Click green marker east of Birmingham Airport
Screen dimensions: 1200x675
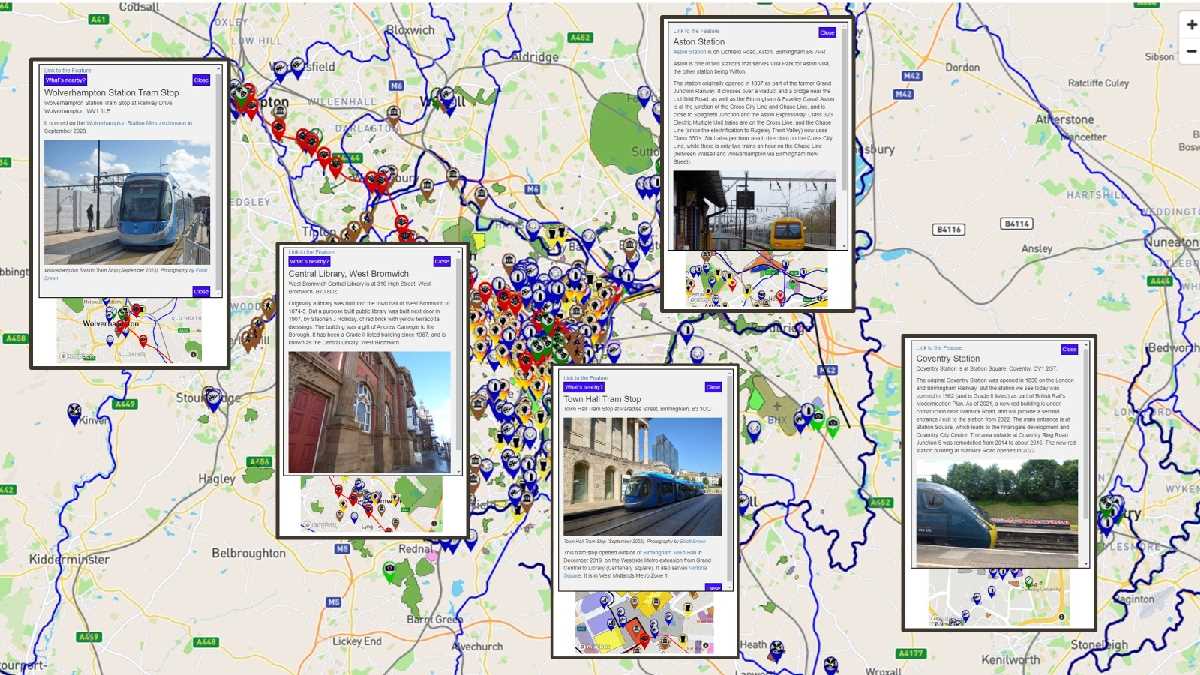click(x=832, y=425)
